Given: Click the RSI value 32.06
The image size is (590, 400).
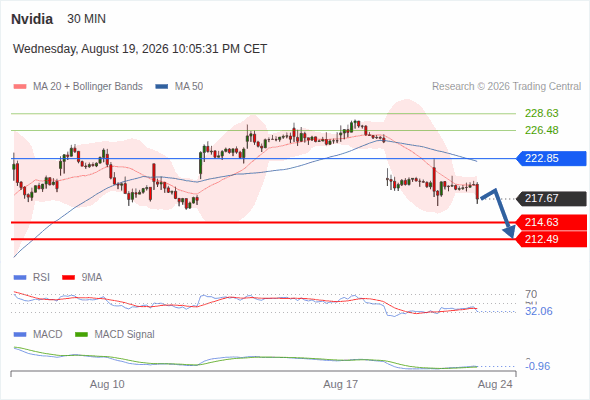Looking at the screenshot, I should pyautogui.click(x=539, y=311).
